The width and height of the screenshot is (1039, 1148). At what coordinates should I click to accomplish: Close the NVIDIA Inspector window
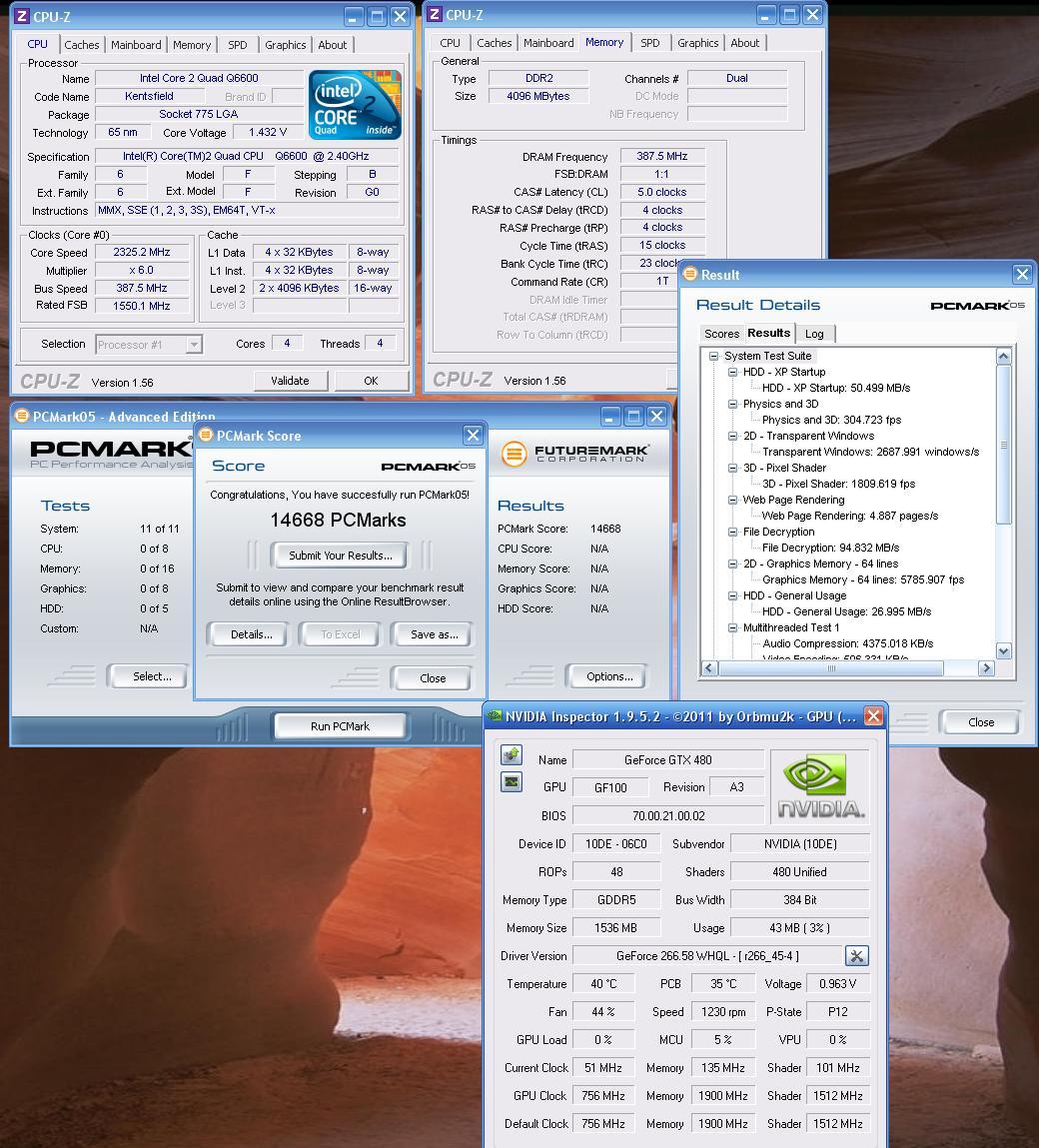pos(873,716)
